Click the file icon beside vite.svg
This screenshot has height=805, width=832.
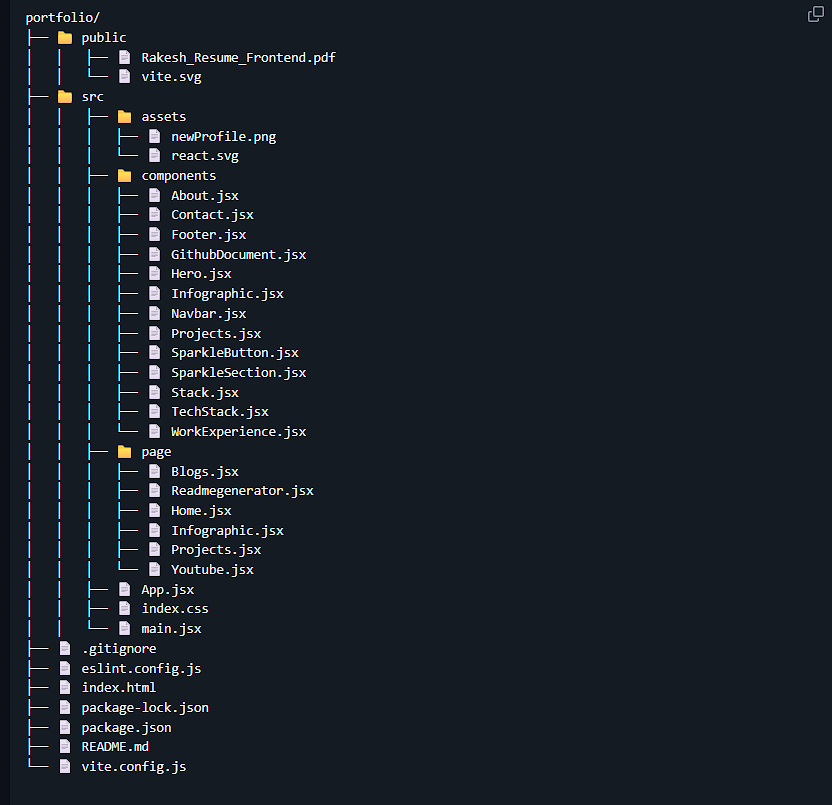click(x=123, y=76)
